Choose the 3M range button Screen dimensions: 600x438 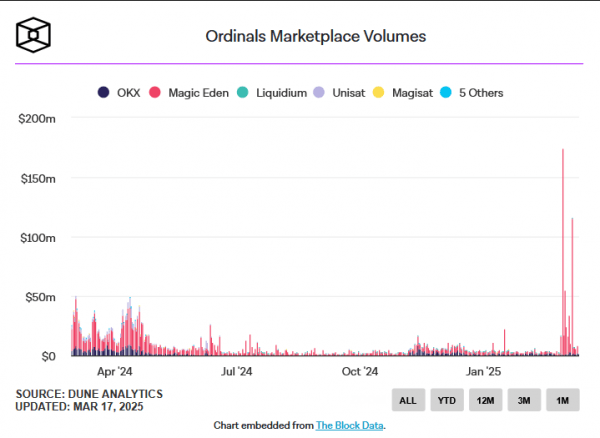point(524,400)
